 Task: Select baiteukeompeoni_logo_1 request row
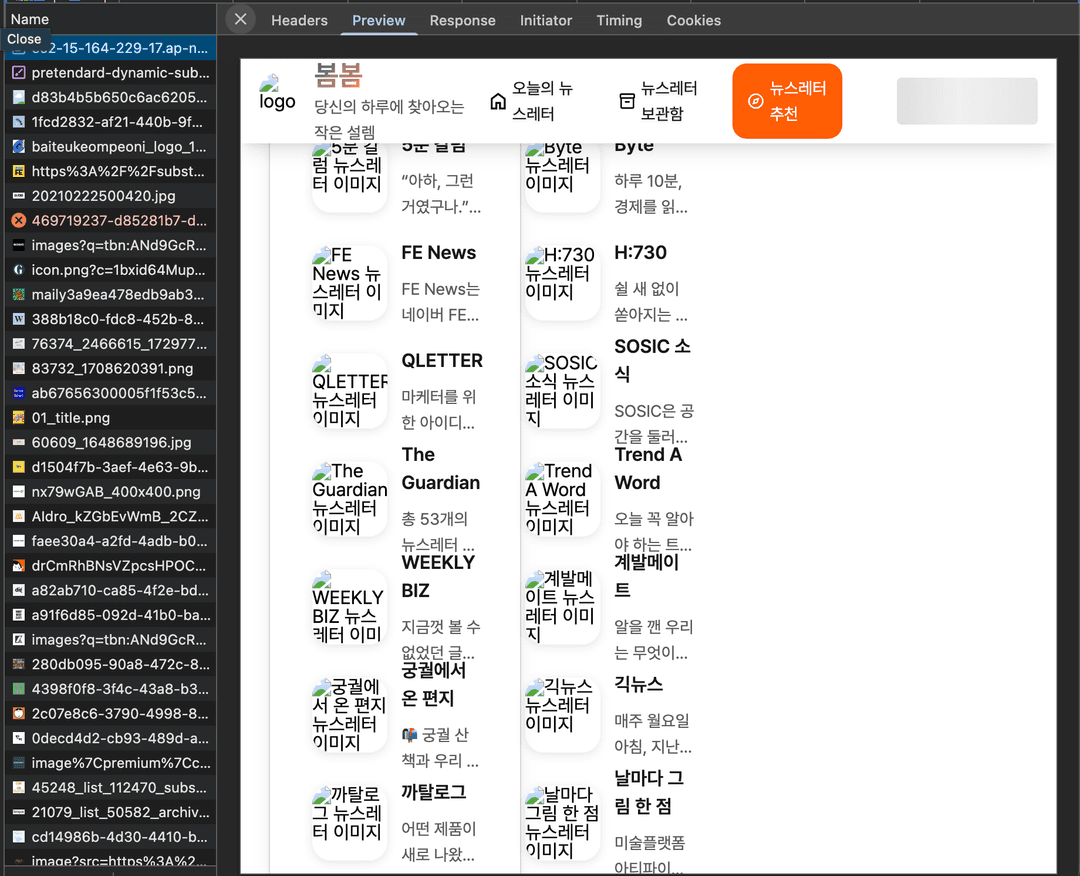(x=110, y=147)
